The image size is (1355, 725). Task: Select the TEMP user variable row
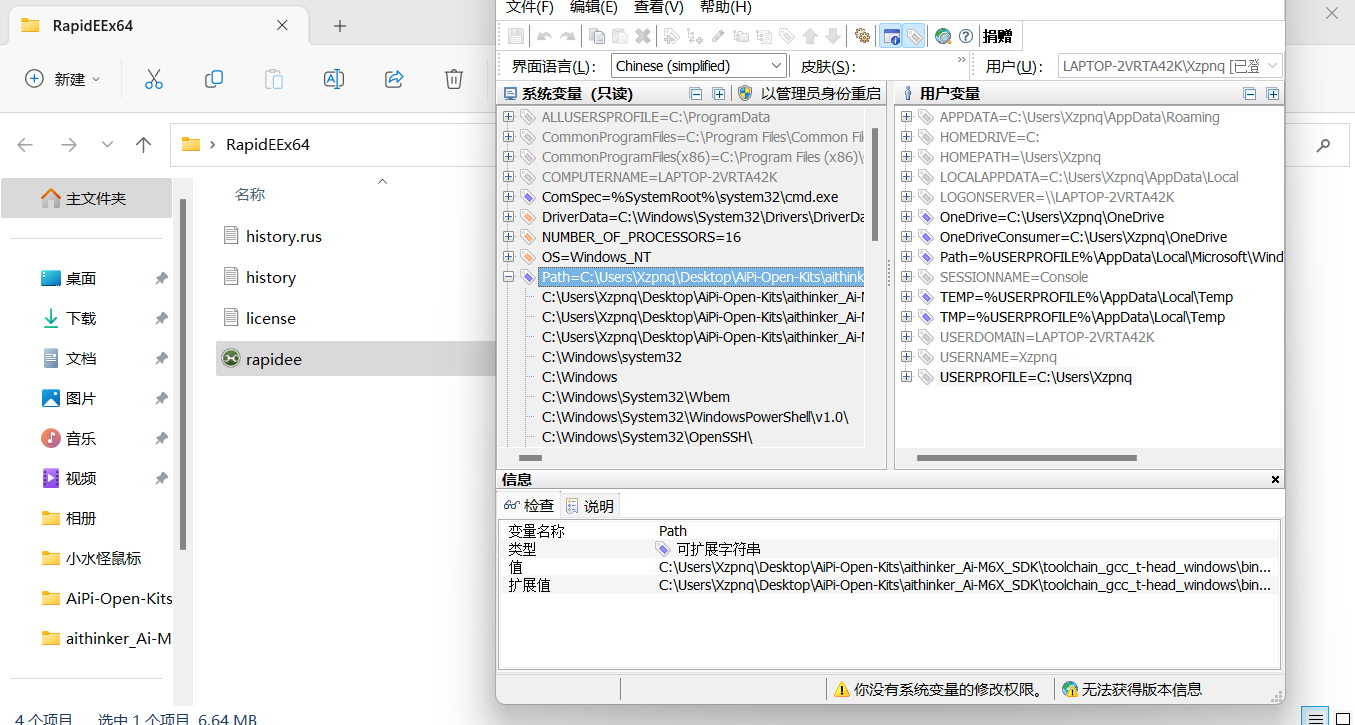pos(1086,297)
